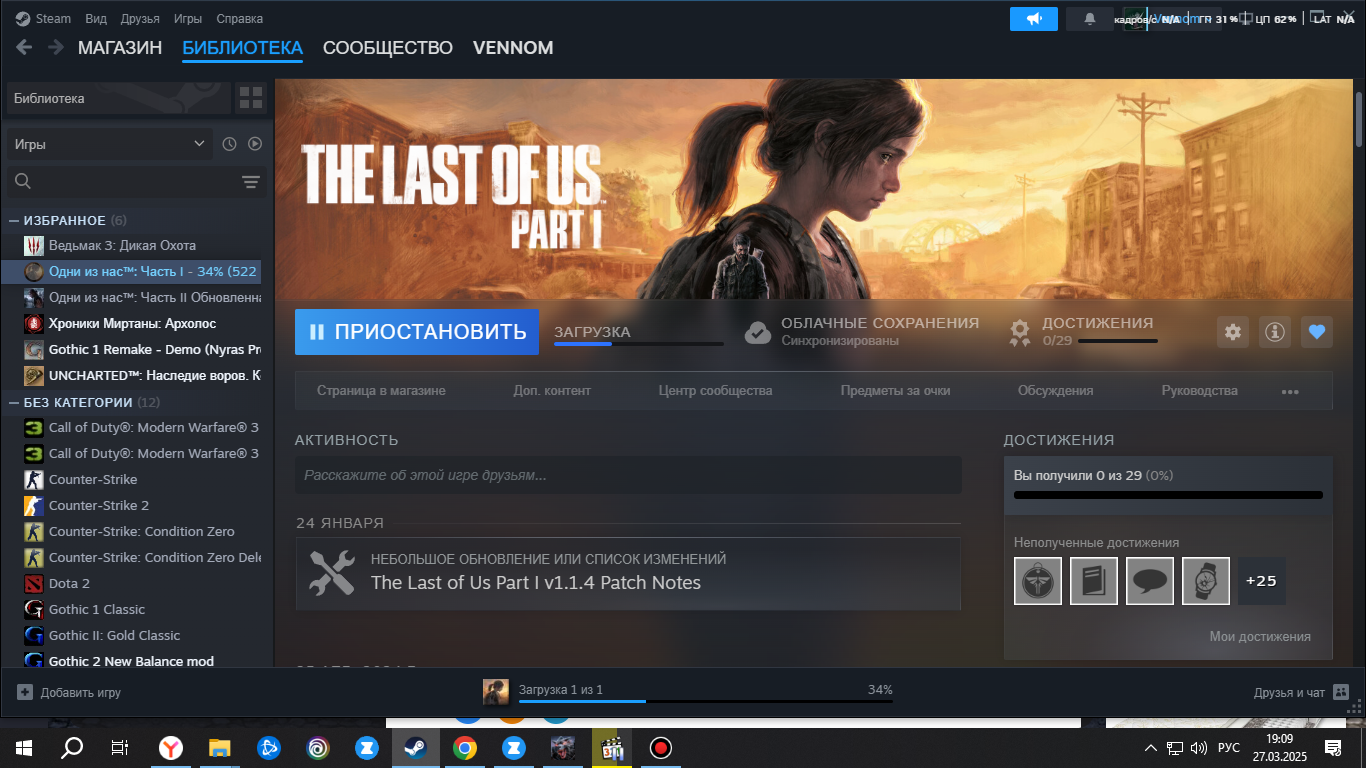The image size is (1366, 768).
Task: Click the ПРИОСТАНОВИТЬ download button
Action: click(417, 332)
